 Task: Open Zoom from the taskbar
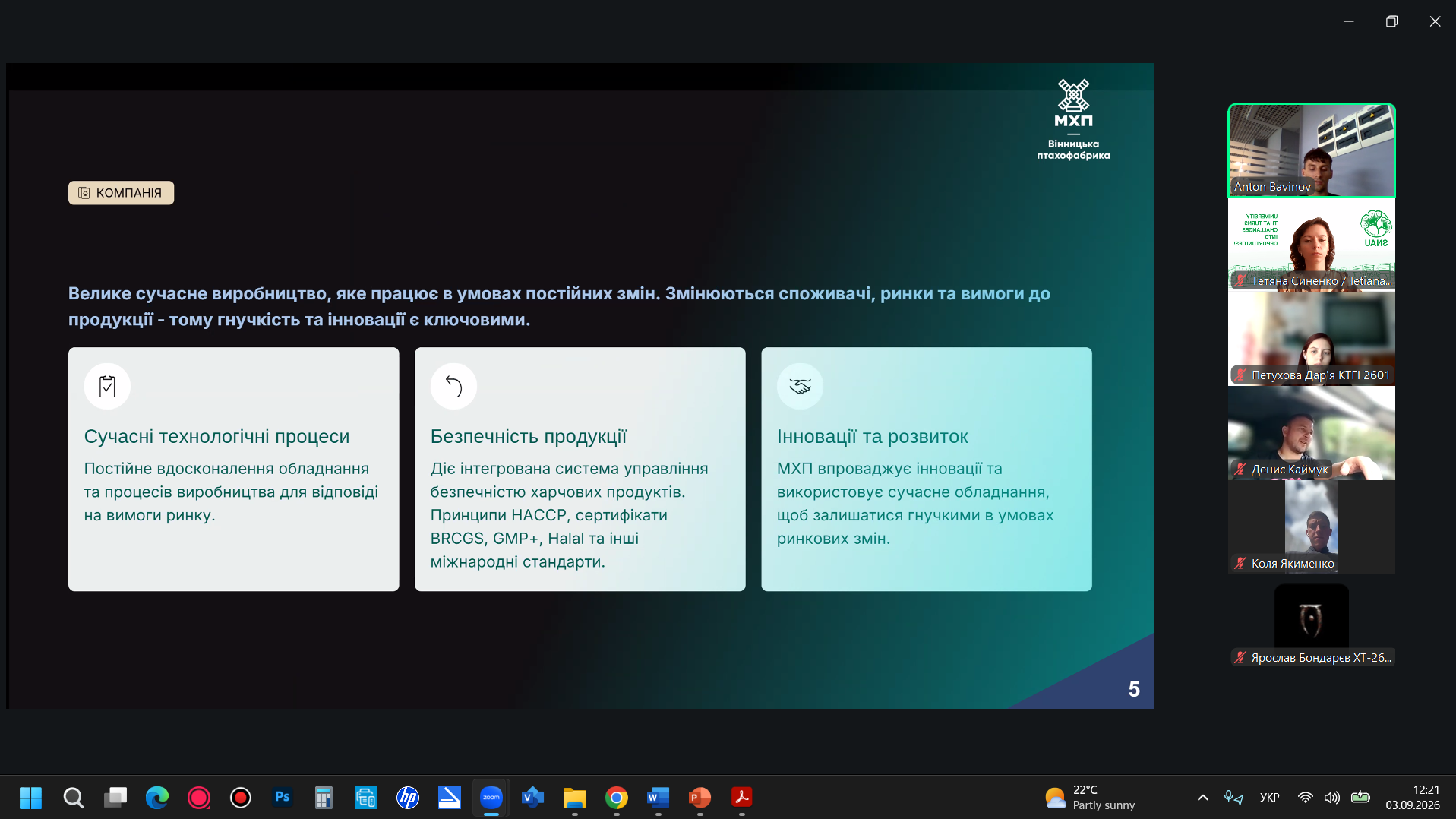coord(491,798)
